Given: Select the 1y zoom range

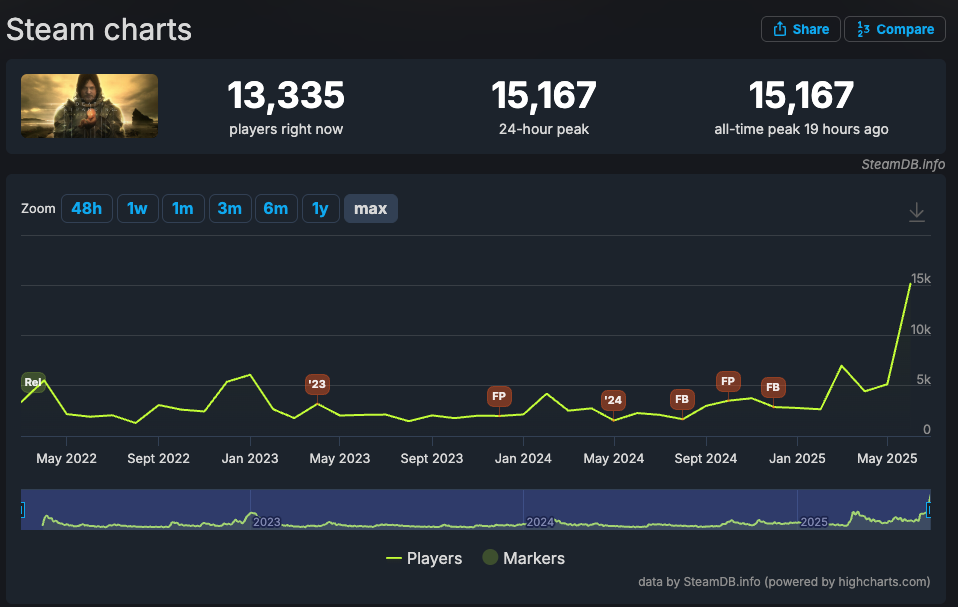Looking at the screenshot, I should tap(321, 208).
